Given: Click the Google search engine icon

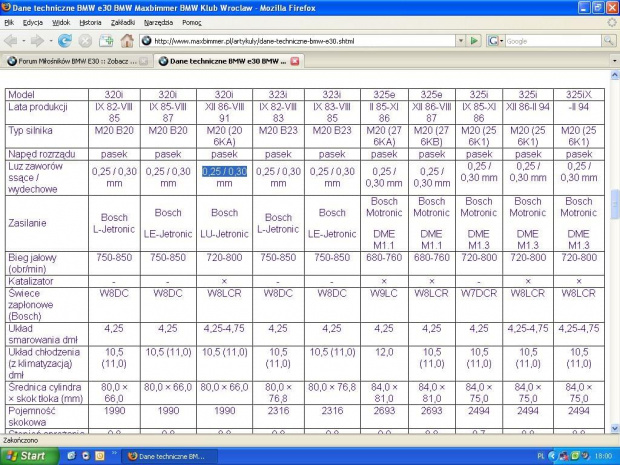Looking at the screenshot, I should click(x=493, y=41).
